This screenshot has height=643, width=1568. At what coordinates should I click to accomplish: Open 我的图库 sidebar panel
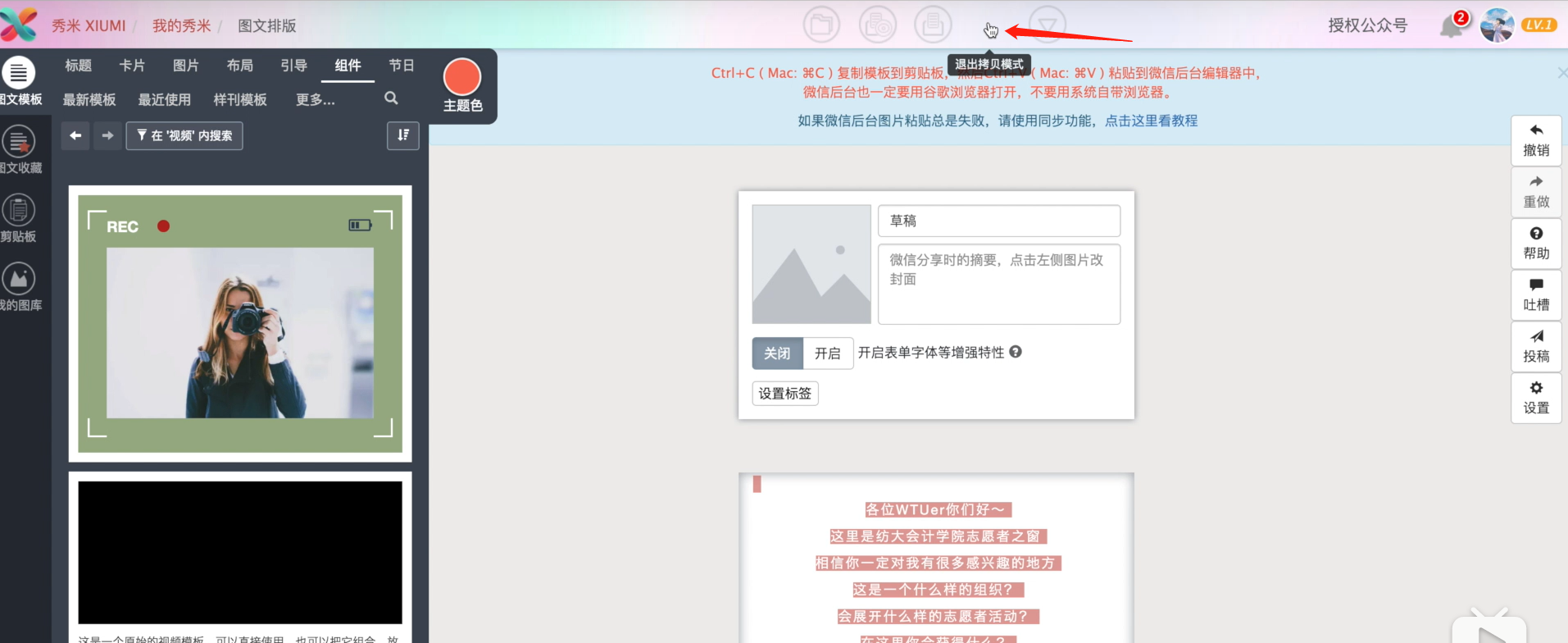pyautogui.click(x=20, y=288)
